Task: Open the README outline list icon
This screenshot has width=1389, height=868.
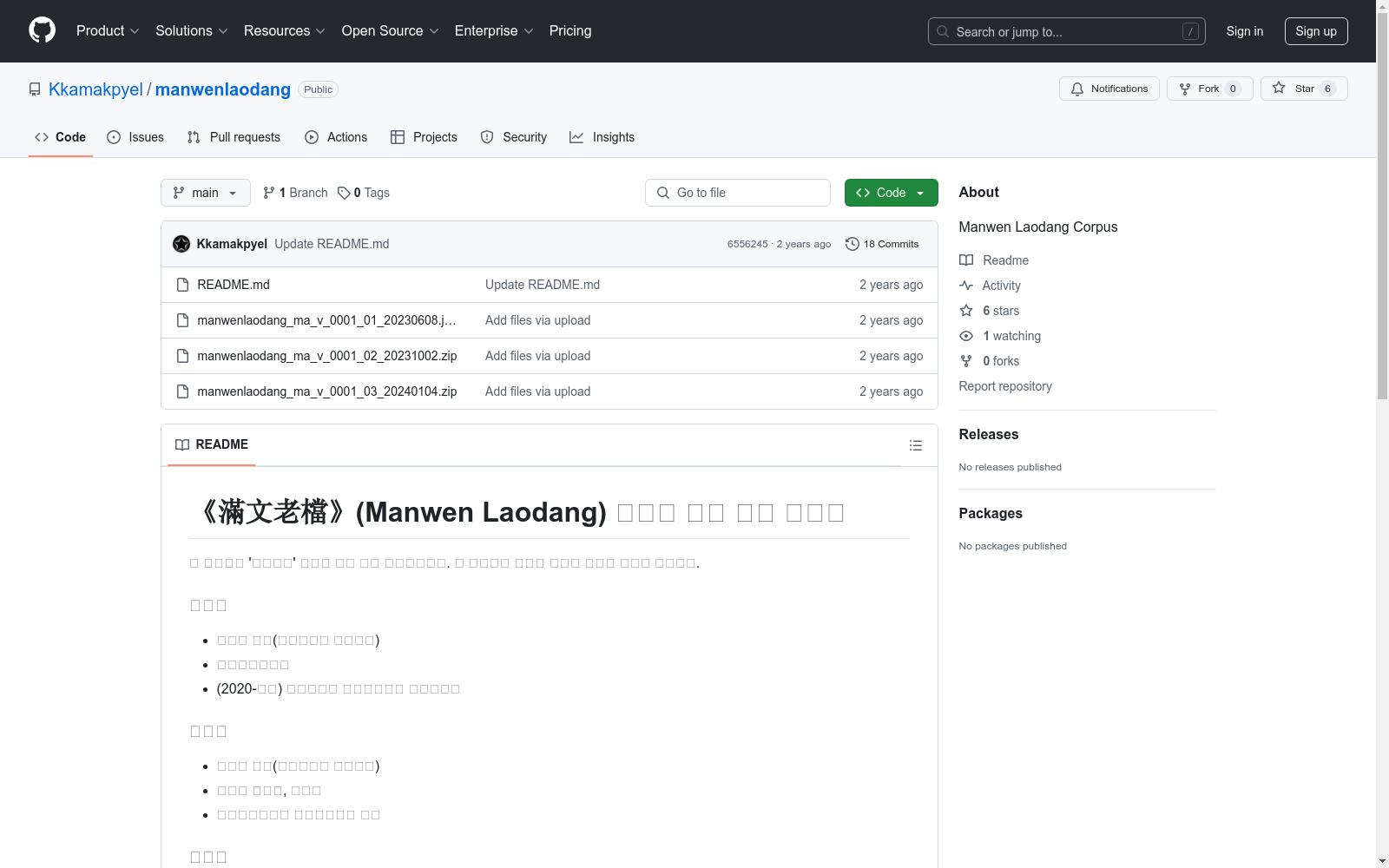Action: (915, 445)
